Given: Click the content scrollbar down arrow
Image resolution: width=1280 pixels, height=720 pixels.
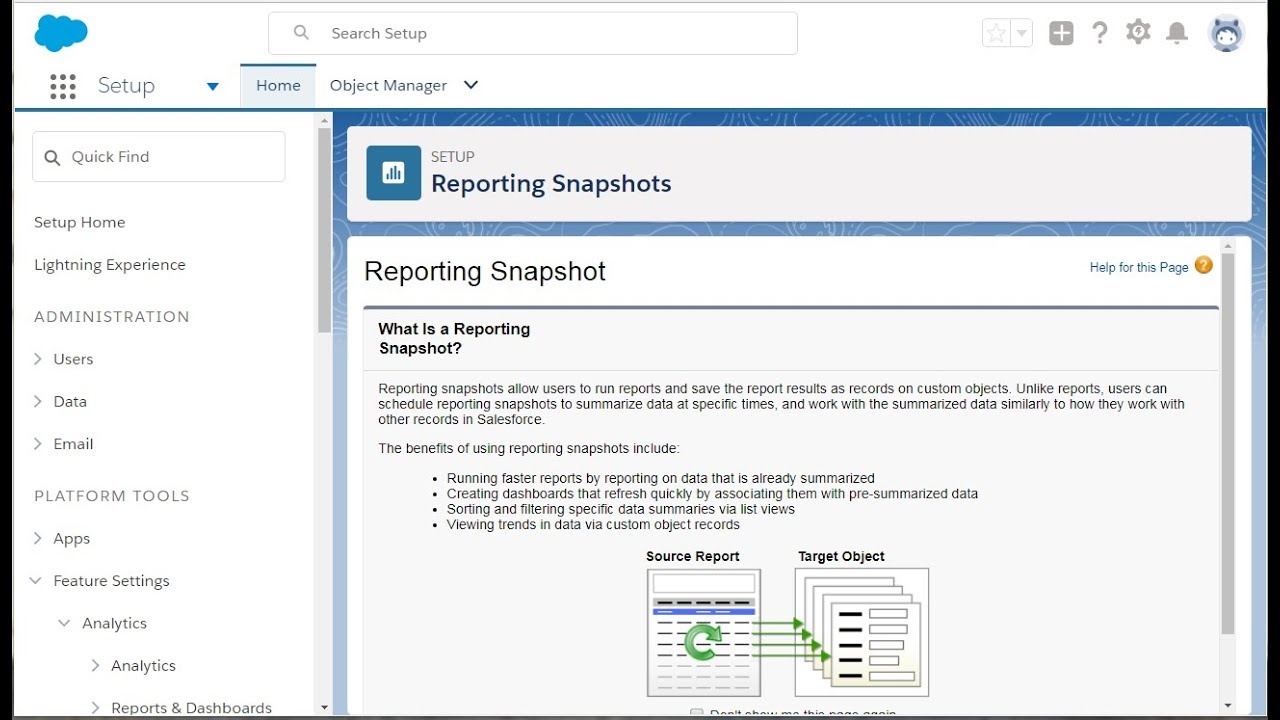Looking at the screenshot, I should pyautogui.click(x=1228, y=706).
